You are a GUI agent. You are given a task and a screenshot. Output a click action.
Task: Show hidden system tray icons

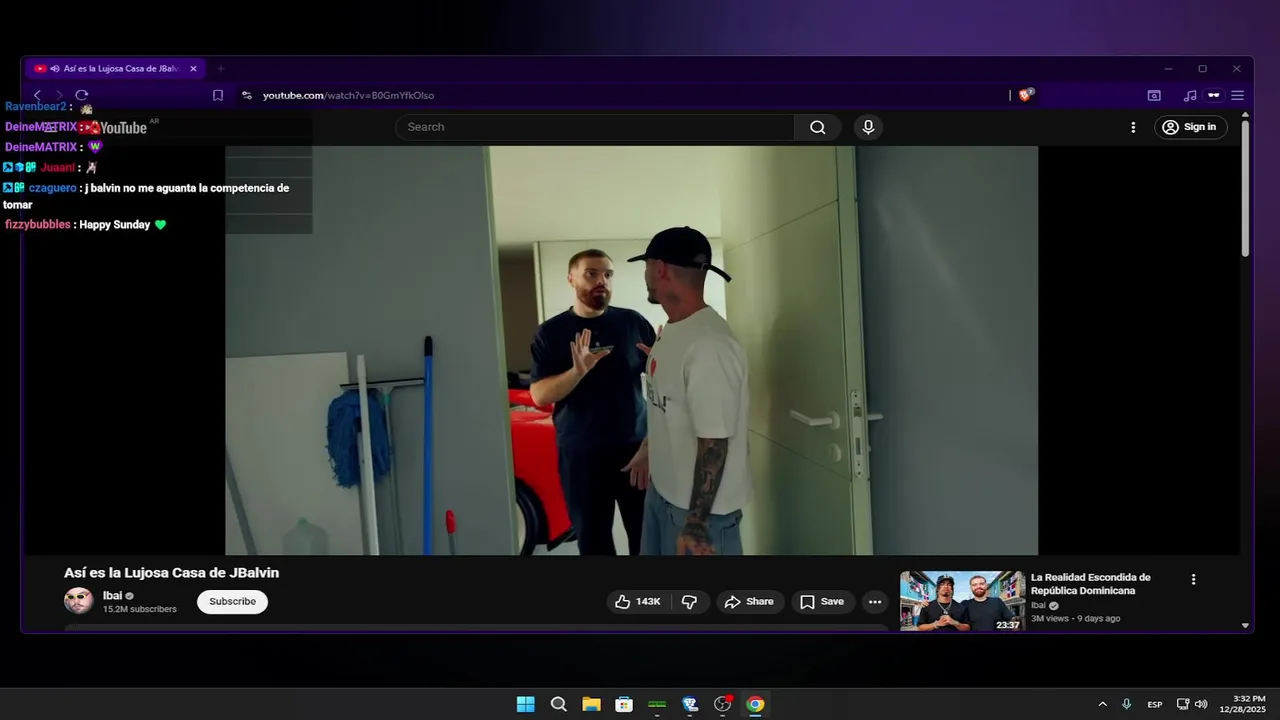[x=1102, y=704]
